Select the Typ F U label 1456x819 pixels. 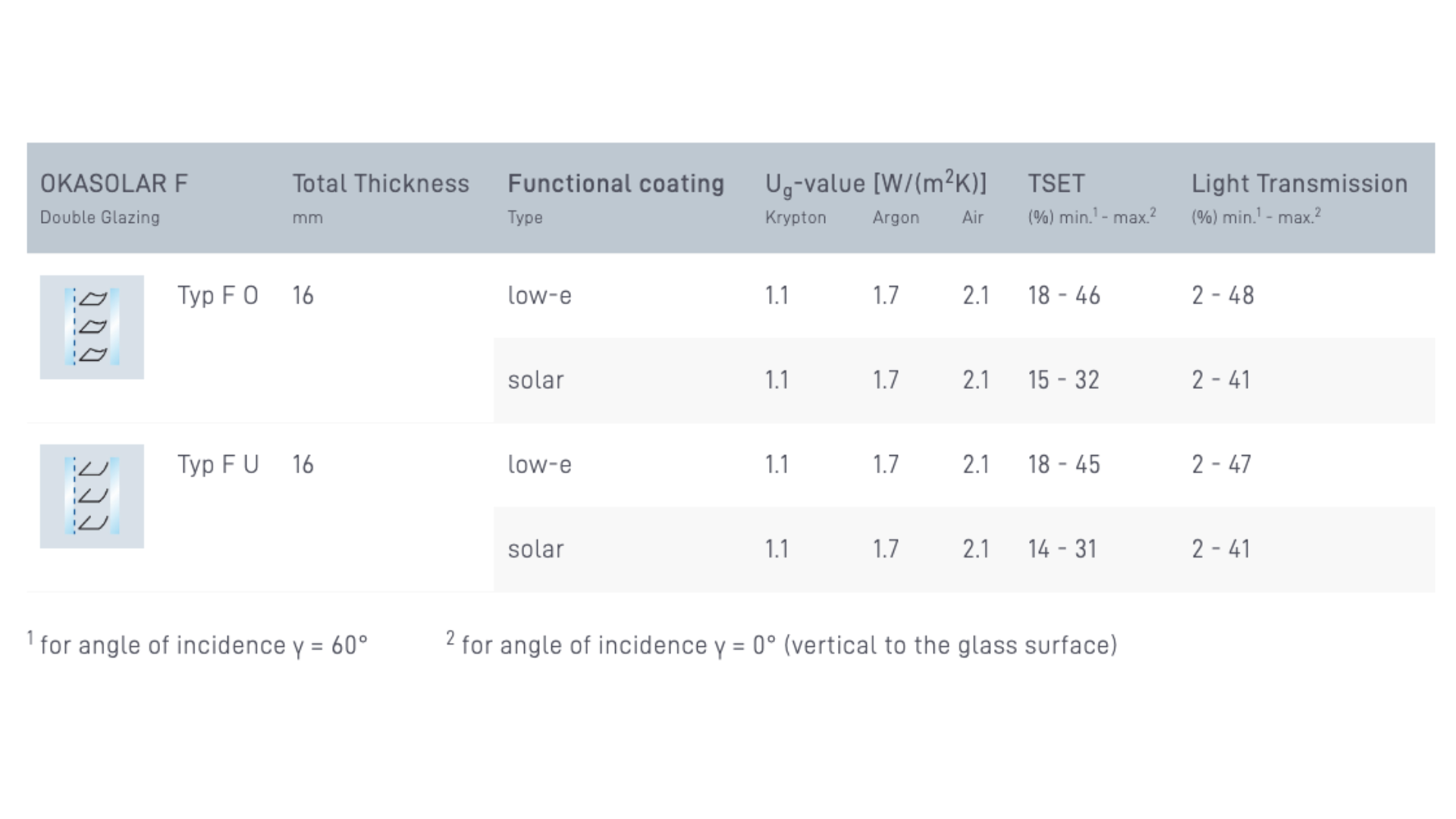pyautogui.click(x=218, y=465)
